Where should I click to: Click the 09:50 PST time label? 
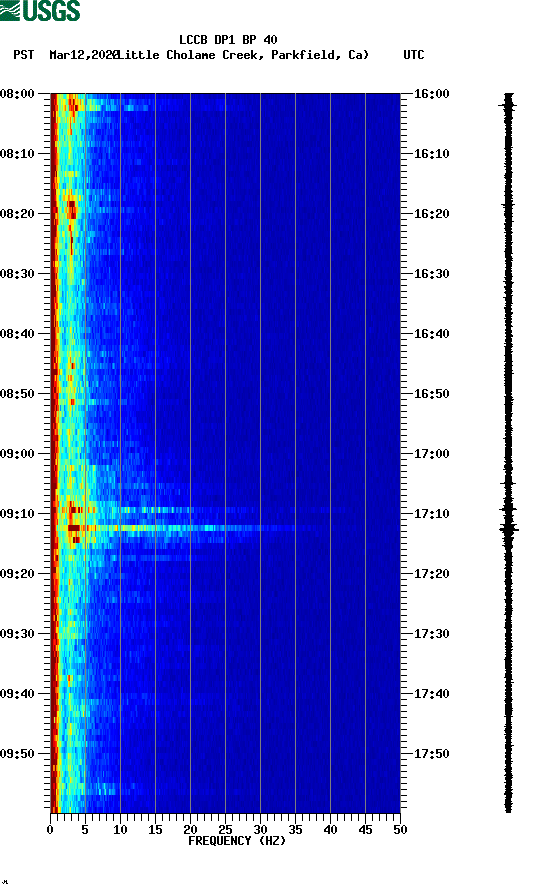click(17, 754)
